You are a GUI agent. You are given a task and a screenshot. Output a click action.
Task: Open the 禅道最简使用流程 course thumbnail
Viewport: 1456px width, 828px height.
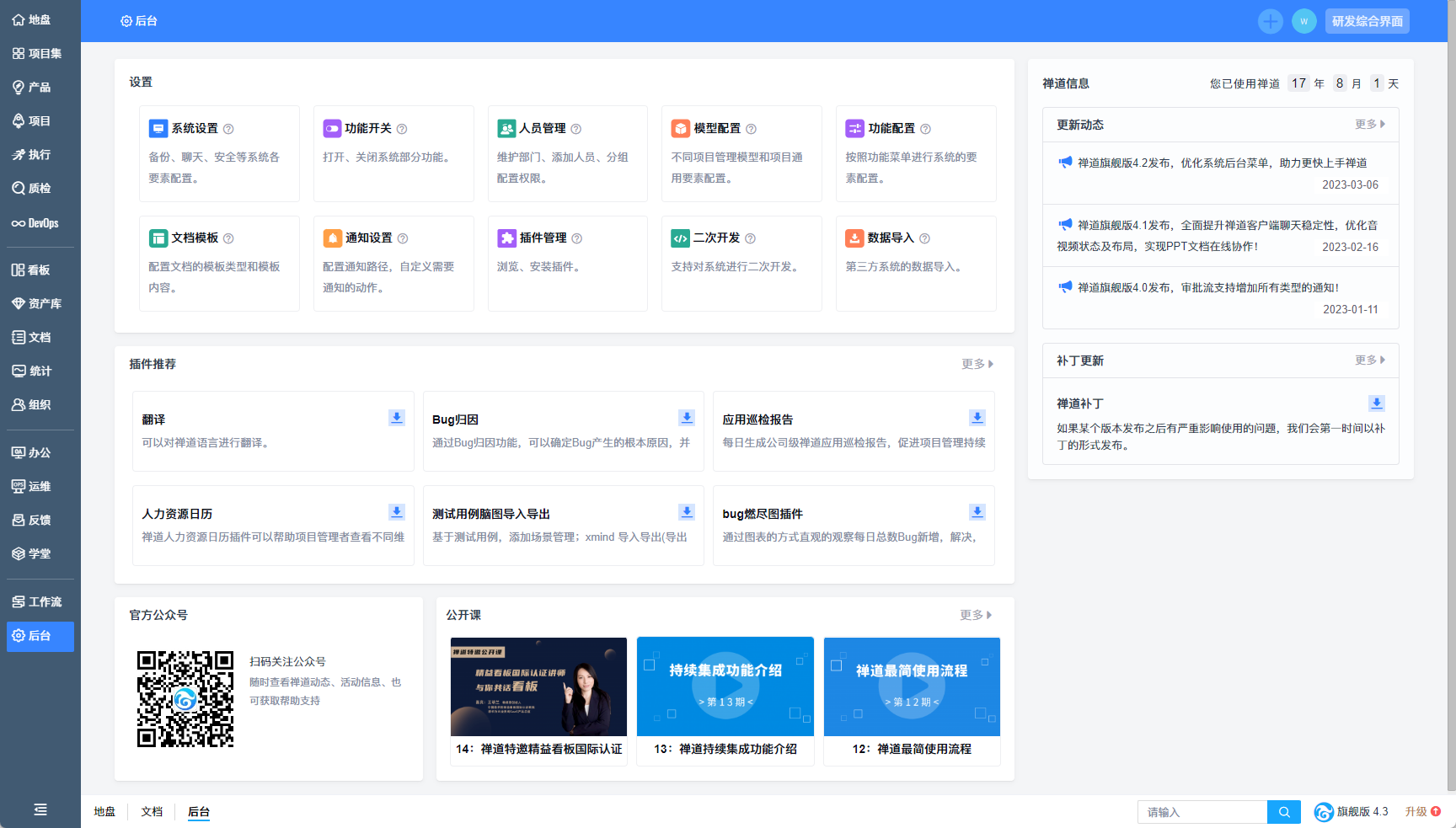tap(912, 686)
